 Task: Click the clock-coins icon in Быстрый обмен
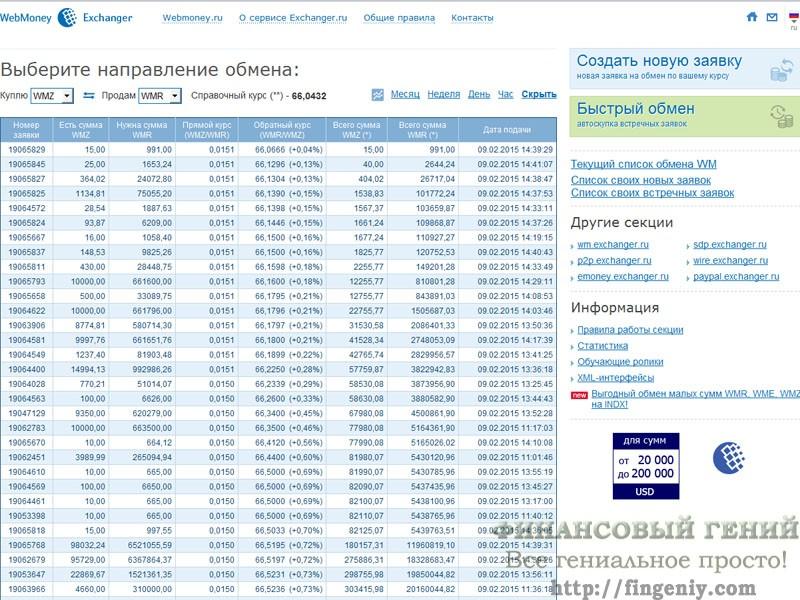(780, 115)
